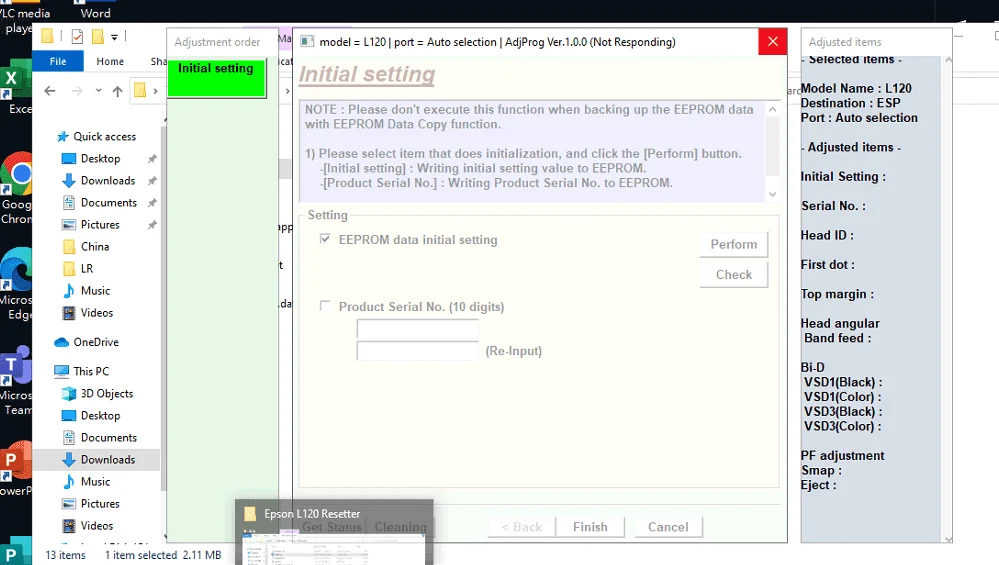Open the Publisher desktop shortcut icon
This screenshot has height=565, width=999.
[x=16, y=551]
